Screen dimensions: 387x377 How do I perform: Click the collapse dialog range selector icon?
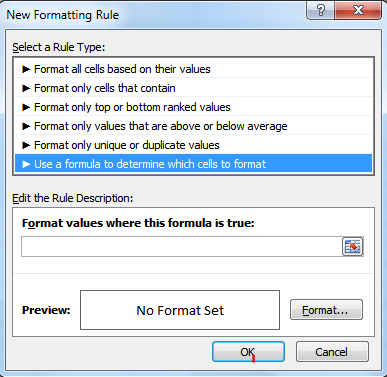353,247
